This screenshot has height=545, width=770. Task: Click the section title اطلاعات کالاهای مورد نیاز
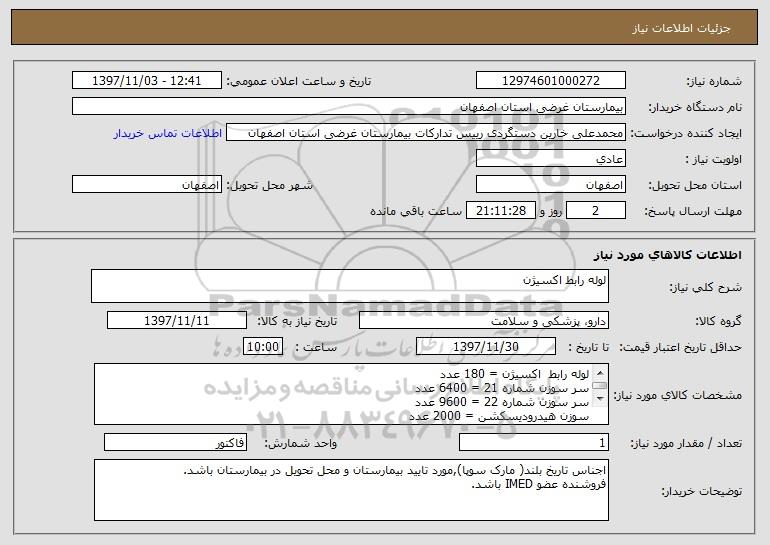(x=667, y=255)
